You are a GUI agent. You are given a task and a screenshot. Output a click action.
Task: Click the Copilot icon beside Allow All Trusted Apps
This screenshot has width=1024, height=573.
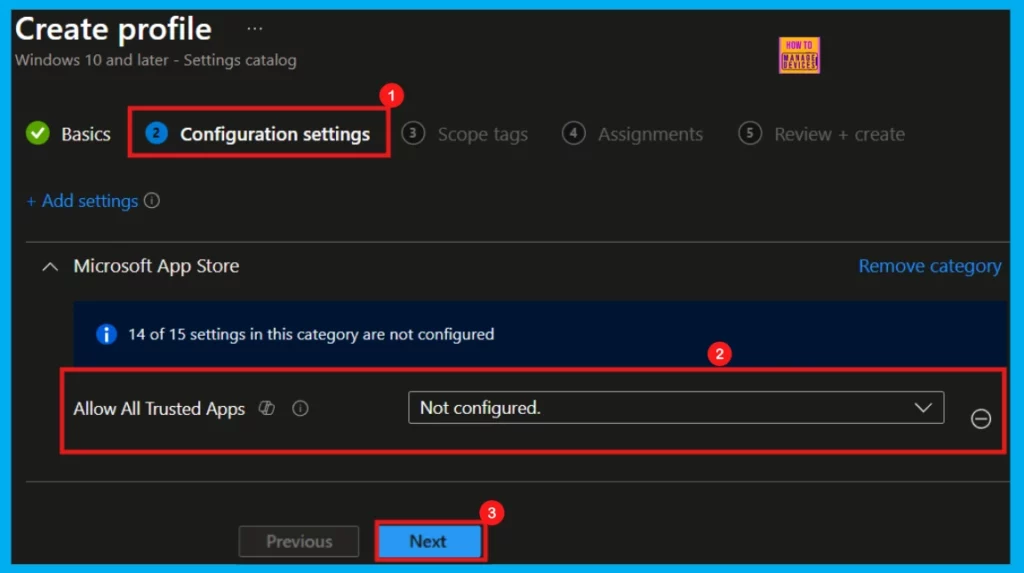266,408
